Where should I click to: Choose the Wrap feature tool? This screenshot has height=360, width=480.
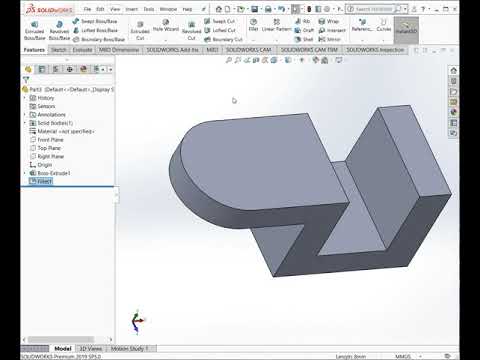coord(329,21)
